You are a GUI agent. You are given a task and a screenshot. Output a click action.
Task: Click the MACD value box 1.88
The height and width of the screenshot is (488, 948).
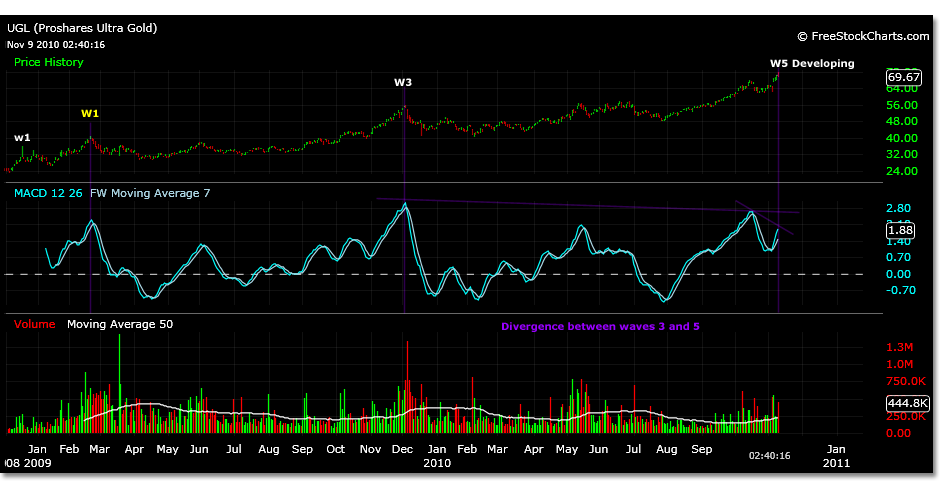coord(901,230)
